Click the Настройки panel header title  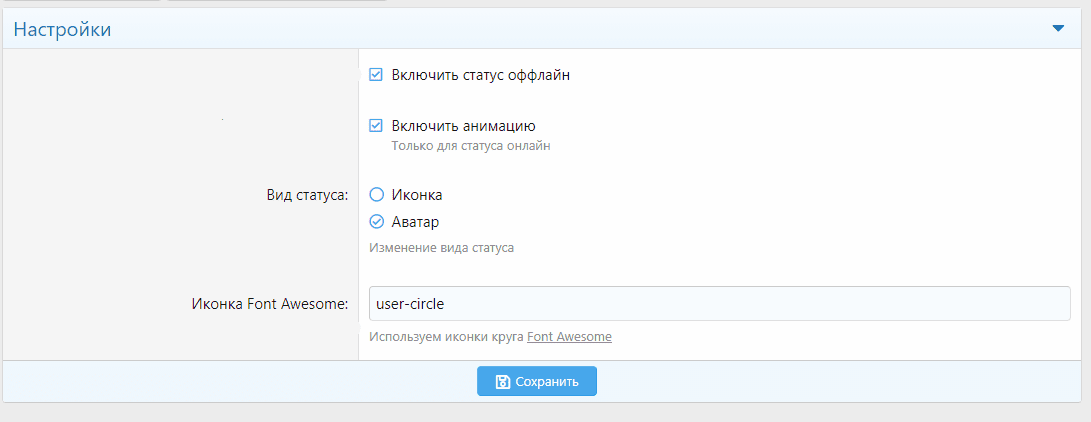pos(62,30)
